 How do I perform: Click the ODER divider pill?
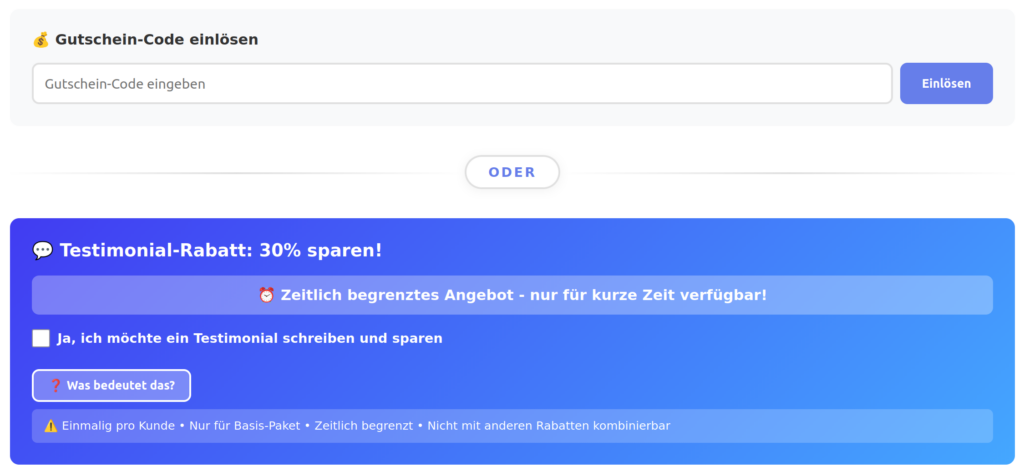512,172
